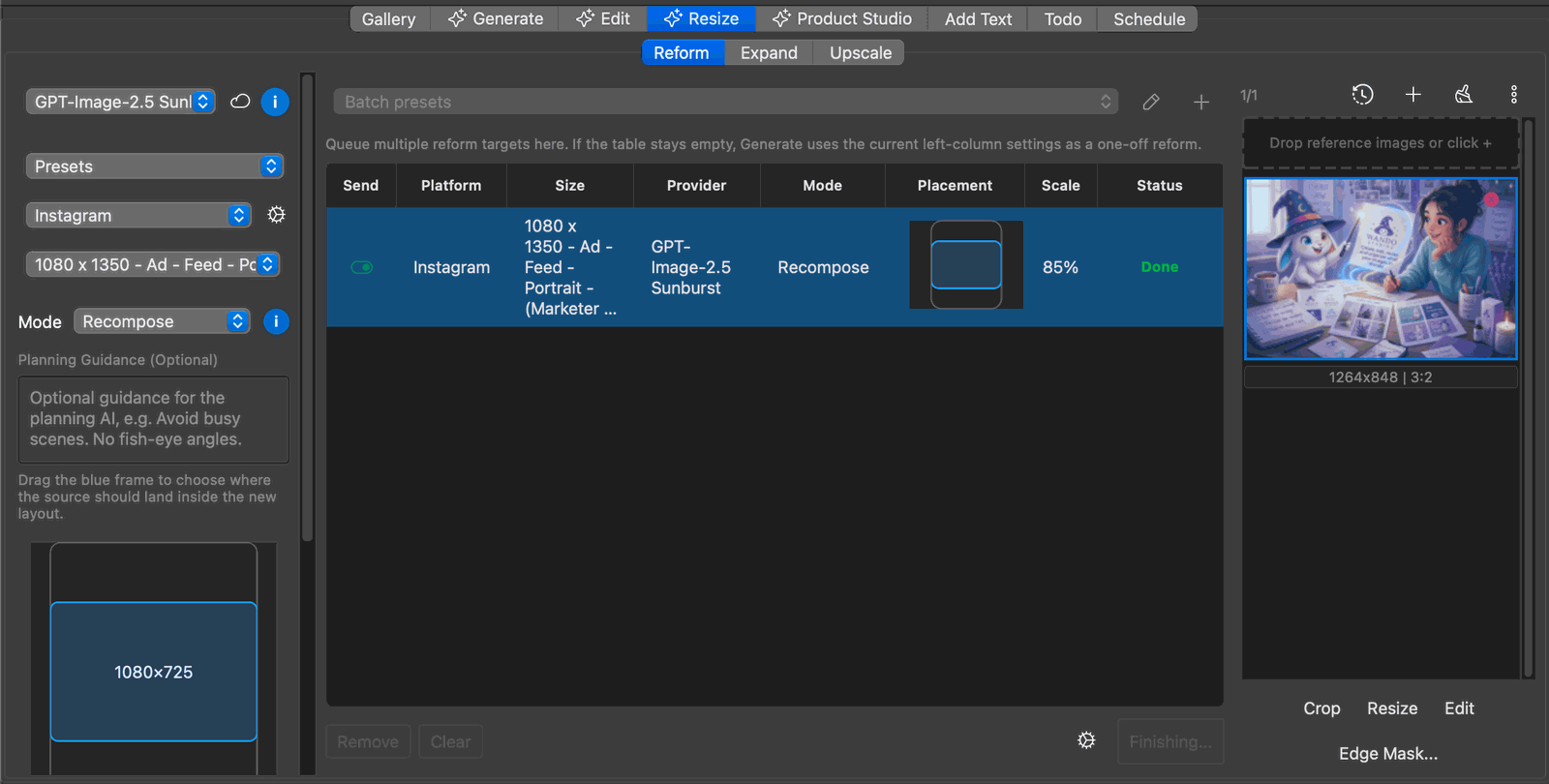
Task: Go to the Product Studio tab
Action: coord(841,18)
